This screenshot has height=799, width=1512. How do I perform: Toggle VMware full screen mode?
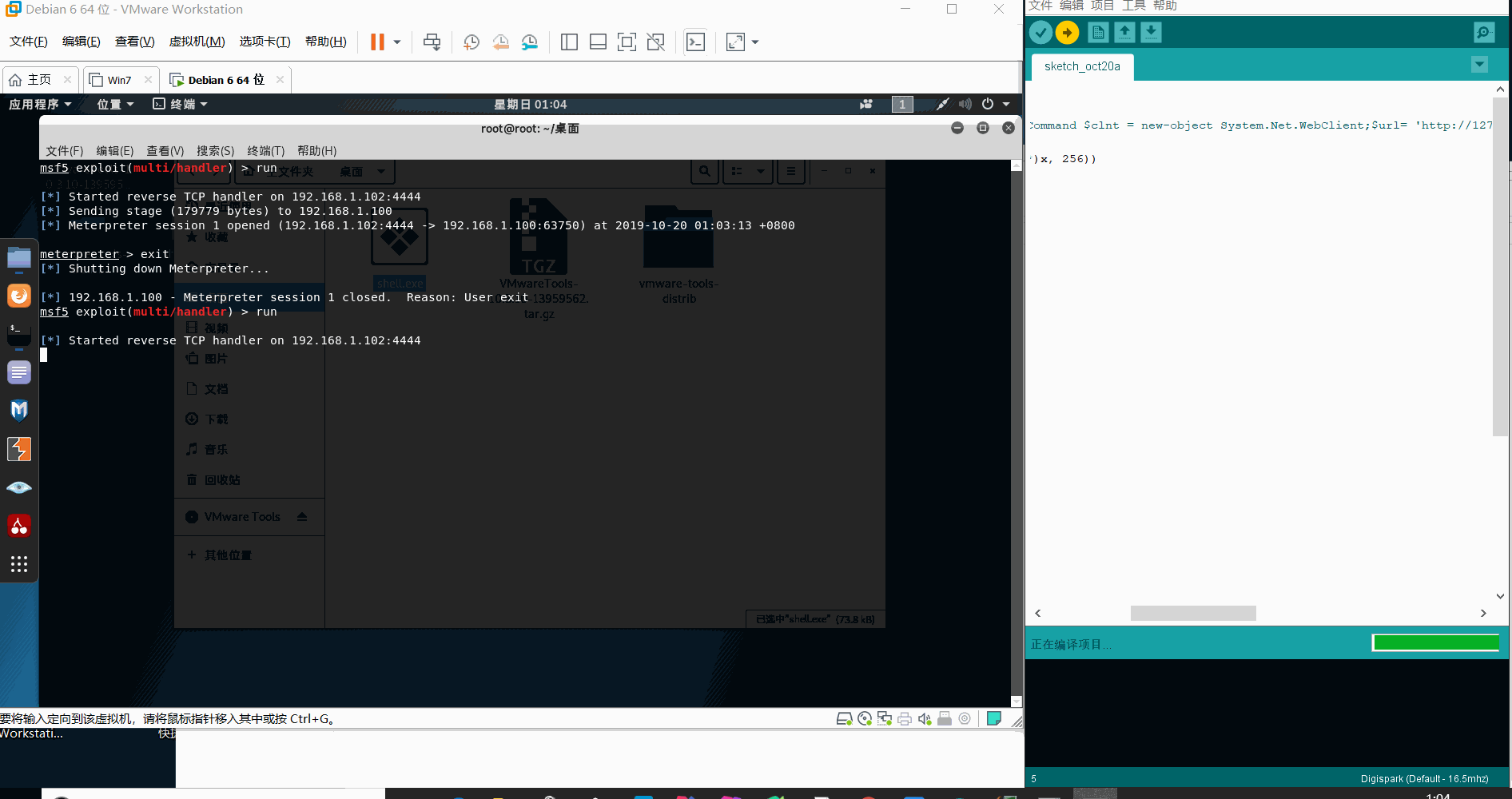pos(627,42)
